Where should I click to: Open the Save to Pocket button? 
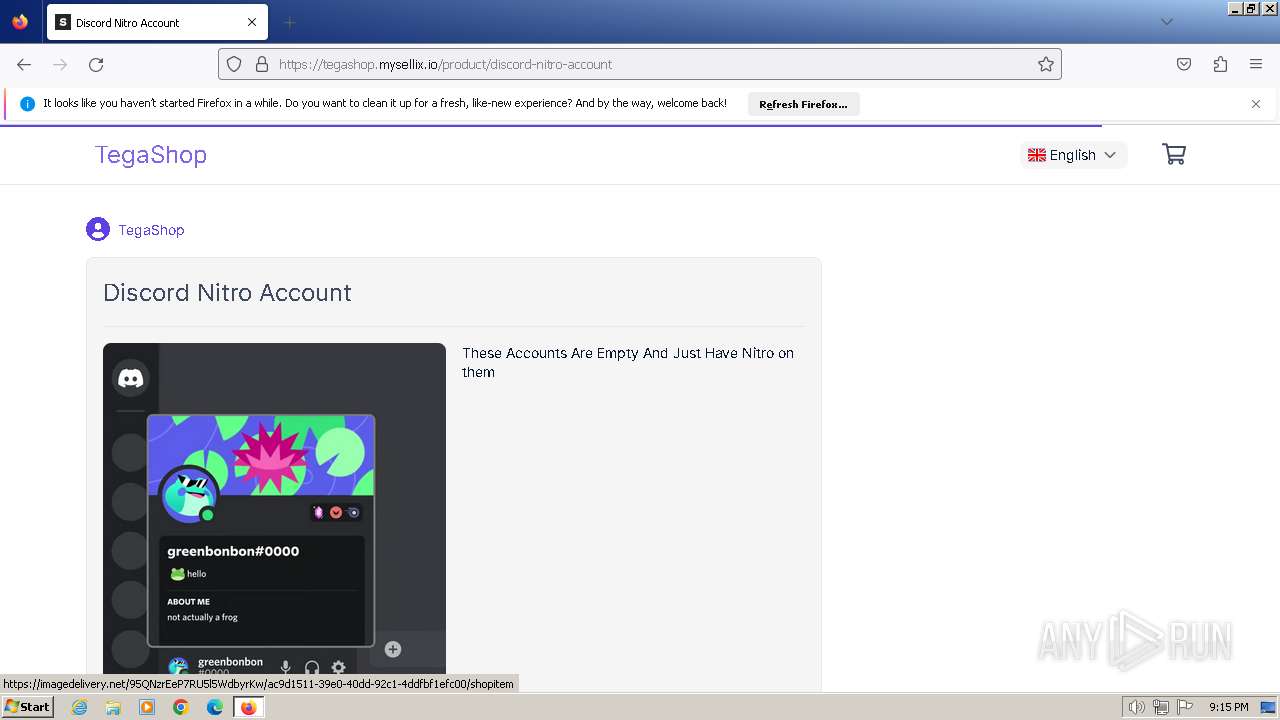point(1184,64)
